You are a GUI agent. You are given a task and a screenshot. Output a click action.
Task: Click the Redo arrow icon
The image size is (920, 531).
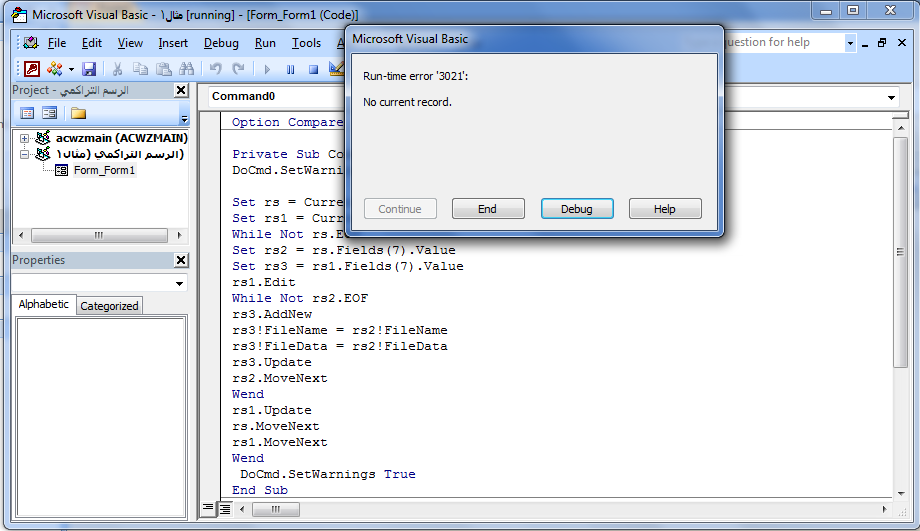238,69
